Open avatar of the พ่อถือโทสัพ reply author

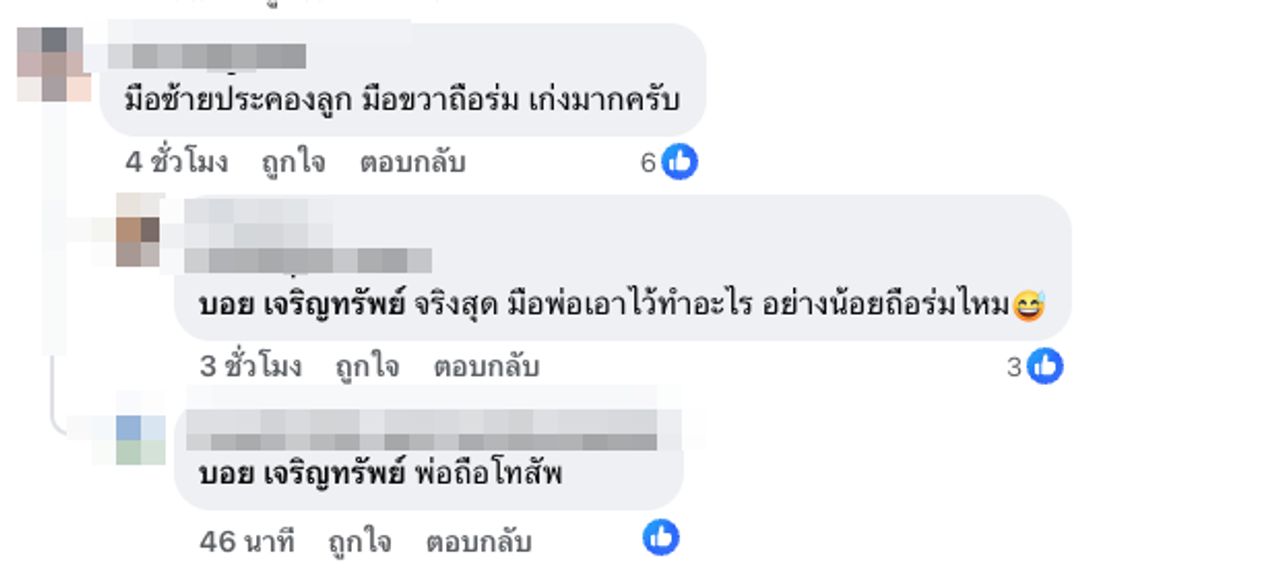(x=140, y=440)
